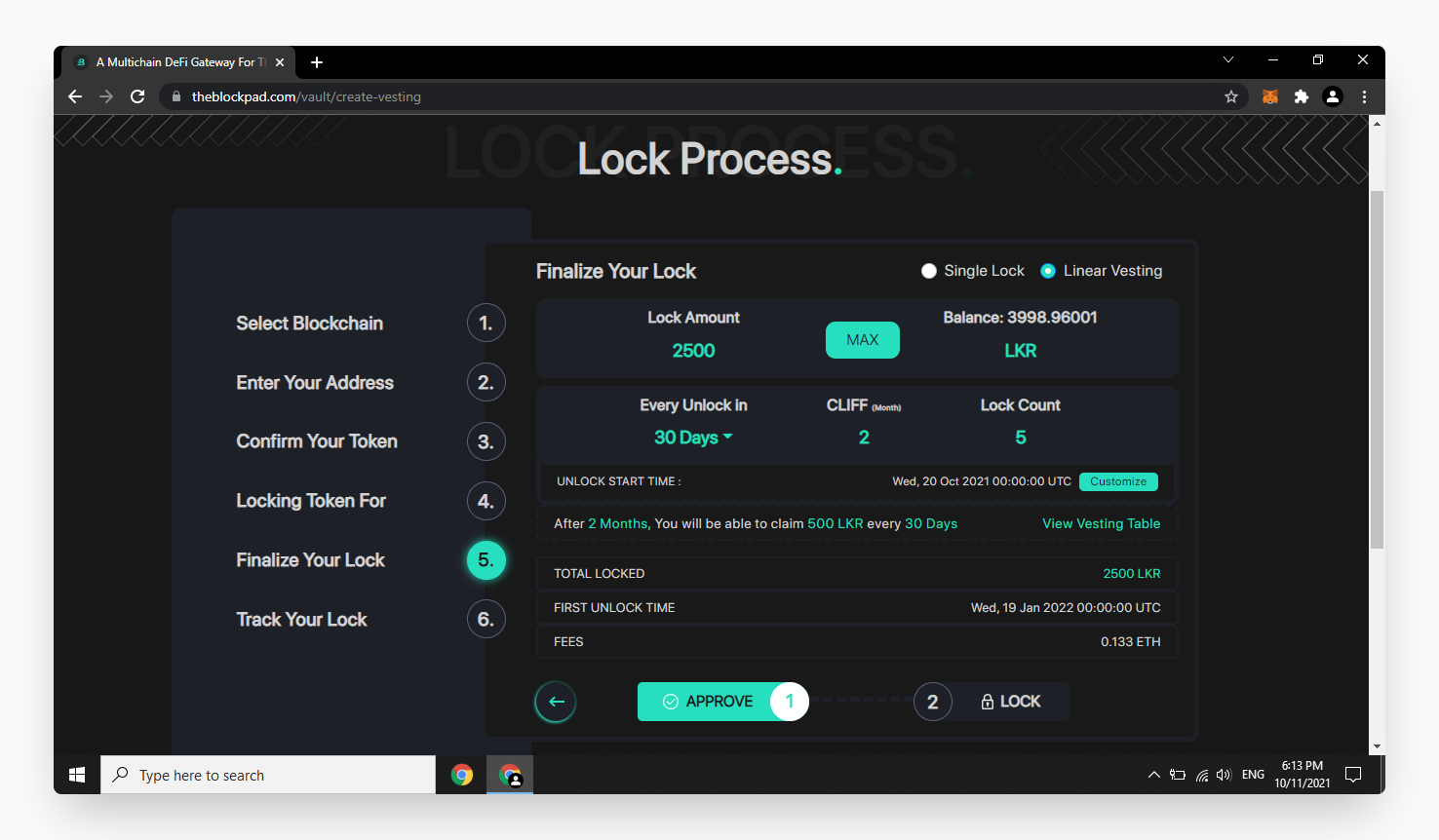Open the Windows Start menu
The height and width of the screenshot is (840, 1439).
[x=77, y=775]
